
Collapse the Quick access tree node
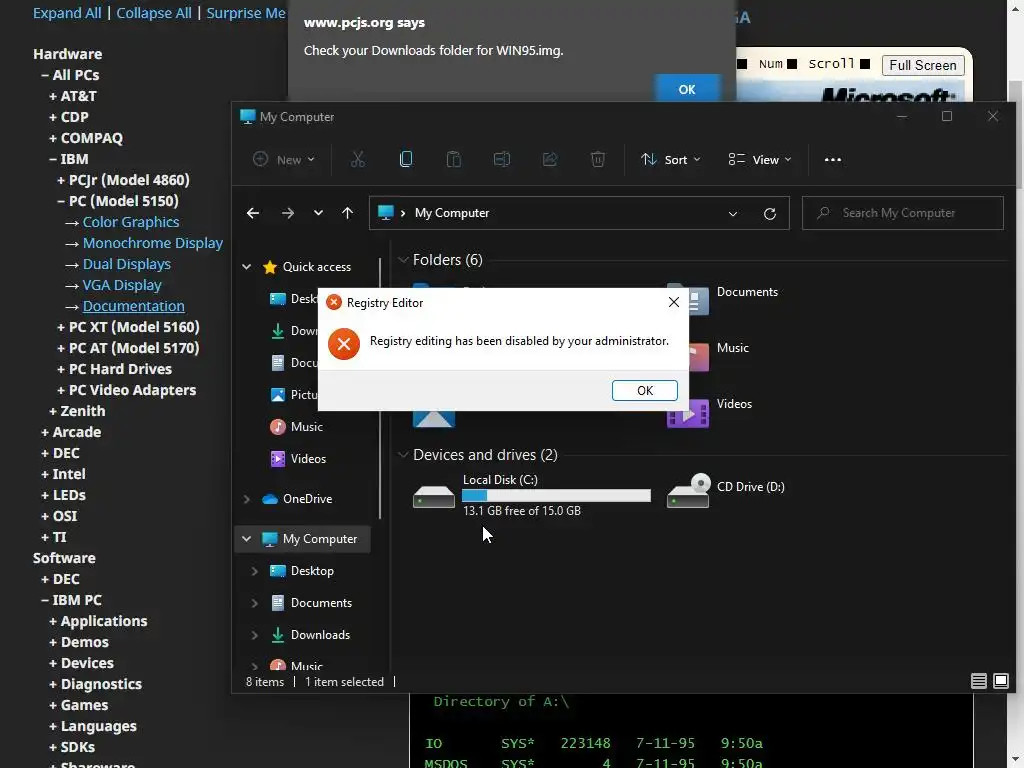pyautogui.click(x=247, y=266)
